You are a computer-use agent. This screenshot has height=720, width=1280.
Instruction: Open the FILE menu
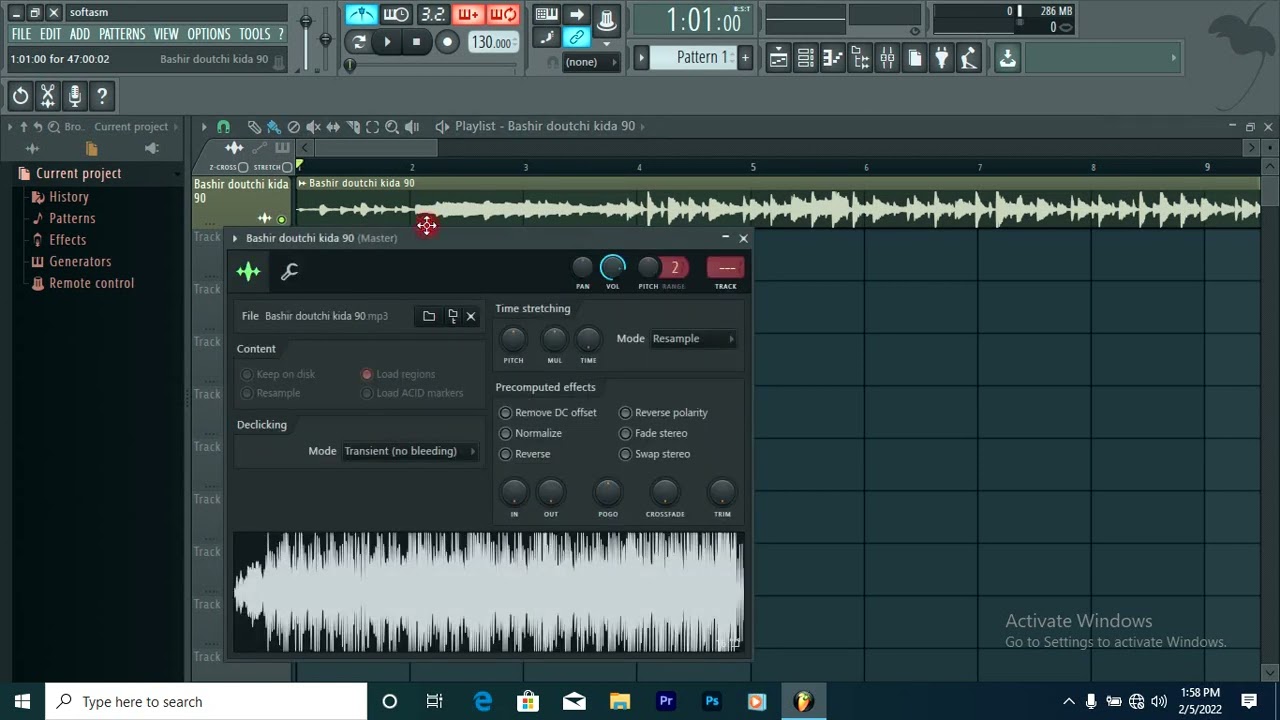tap(21, 34)
